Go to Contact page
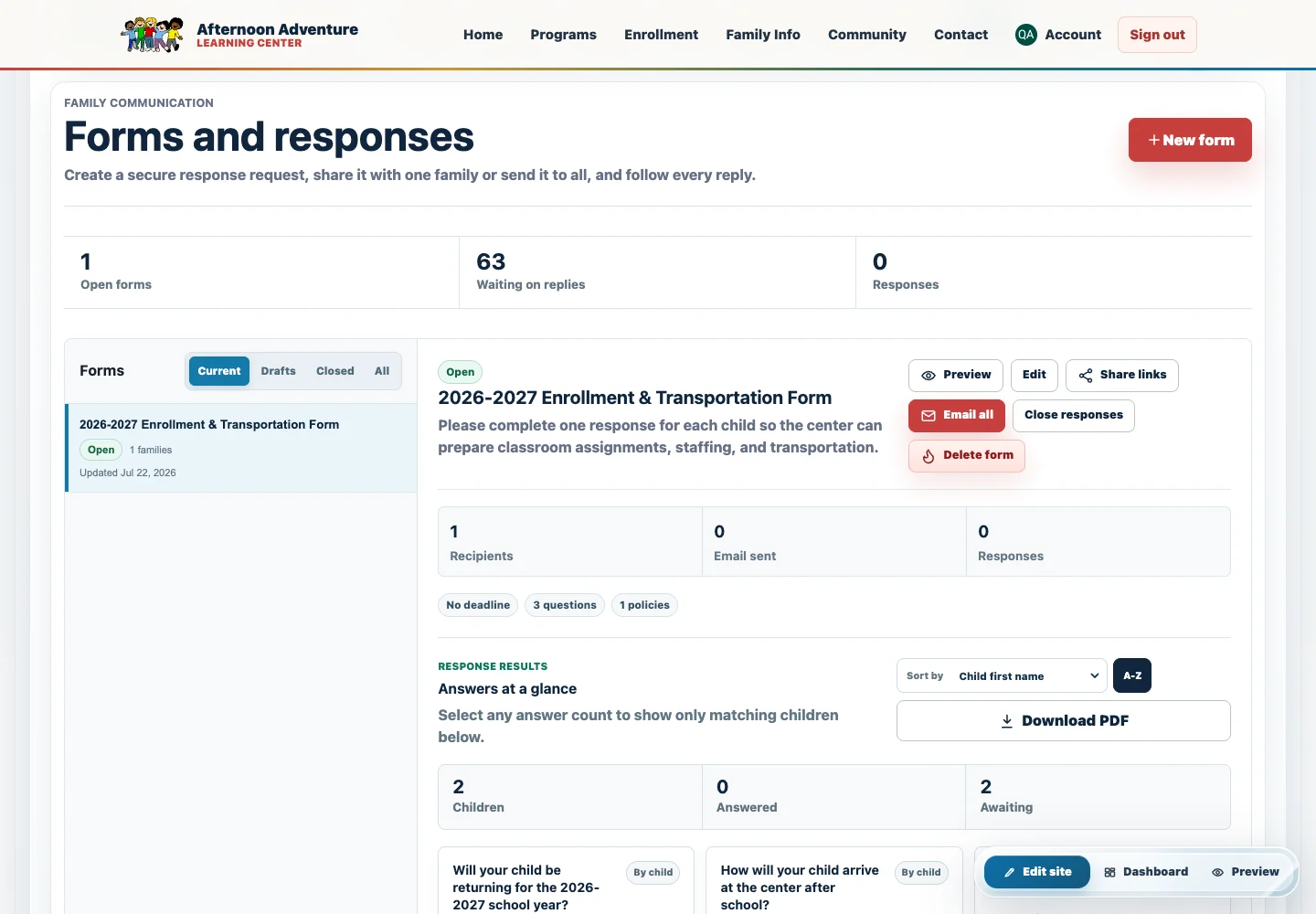This screenshot has height=914, width=1316. click(960, 35)
